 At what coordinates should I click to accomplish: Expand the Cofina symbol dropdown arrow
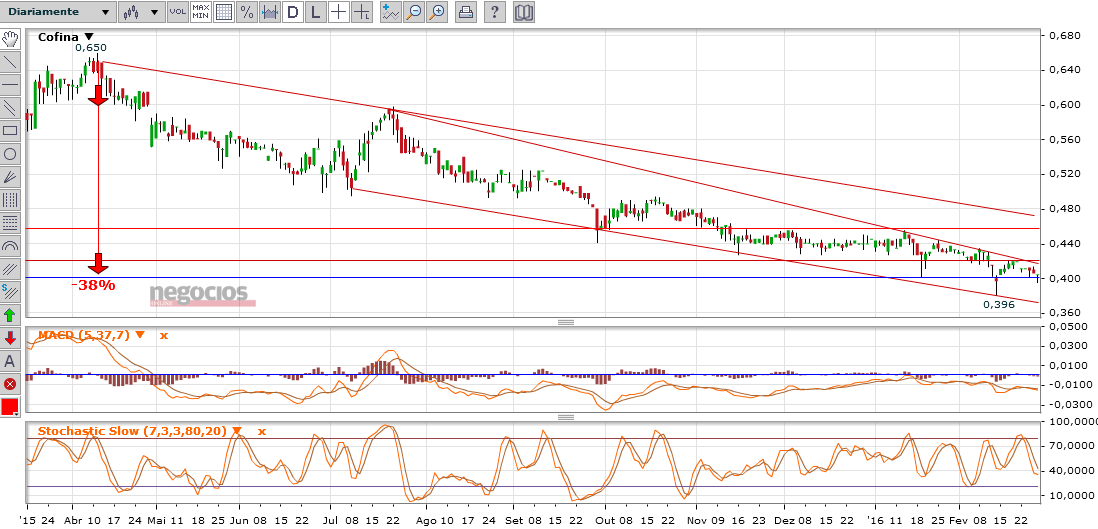(x=88, y=37)
